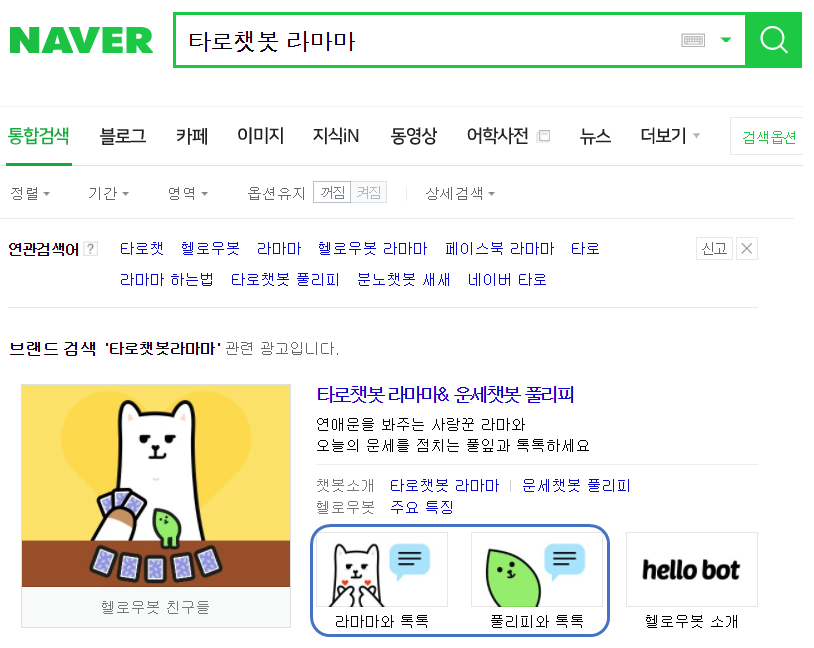Turn 옵션유지 off with 꺼짐
814x648 pixels.
332,193
